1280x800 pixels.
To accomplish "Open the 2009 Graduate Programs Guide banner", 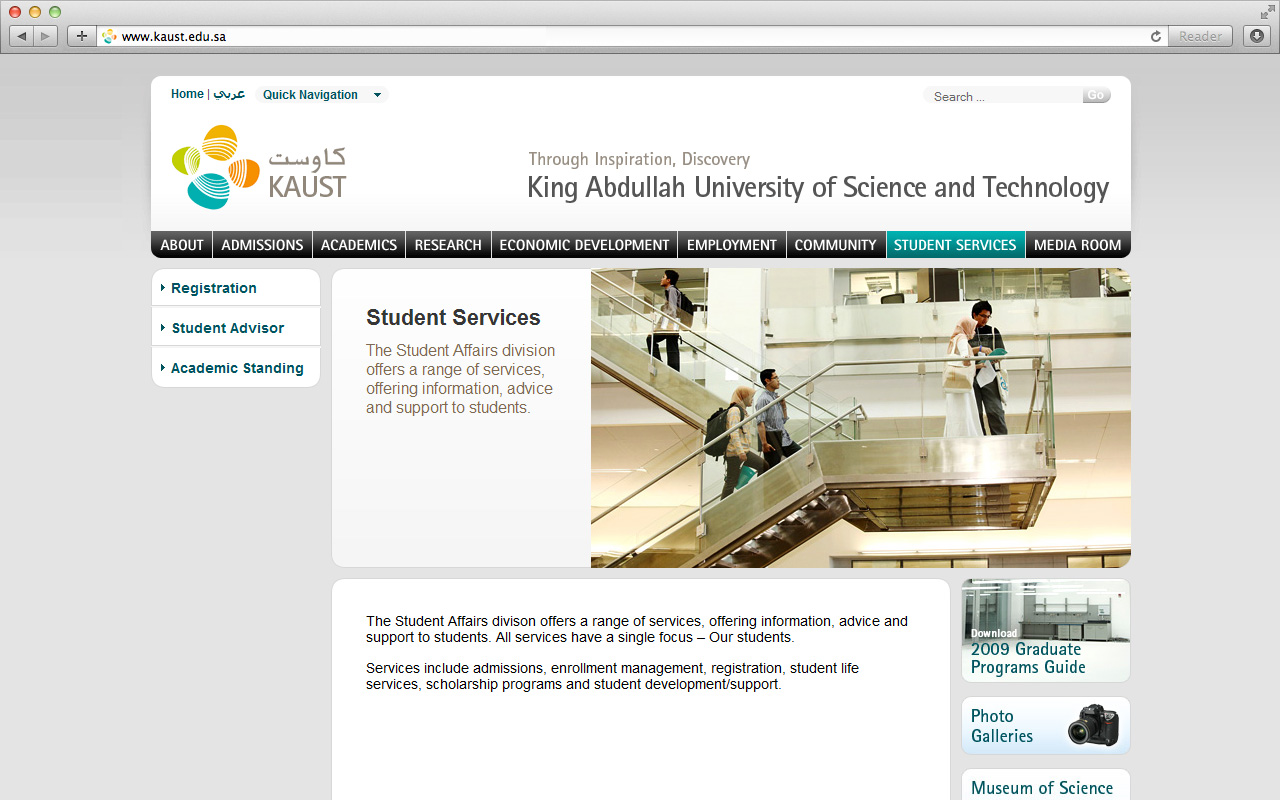I will [x=1045, y=630].
